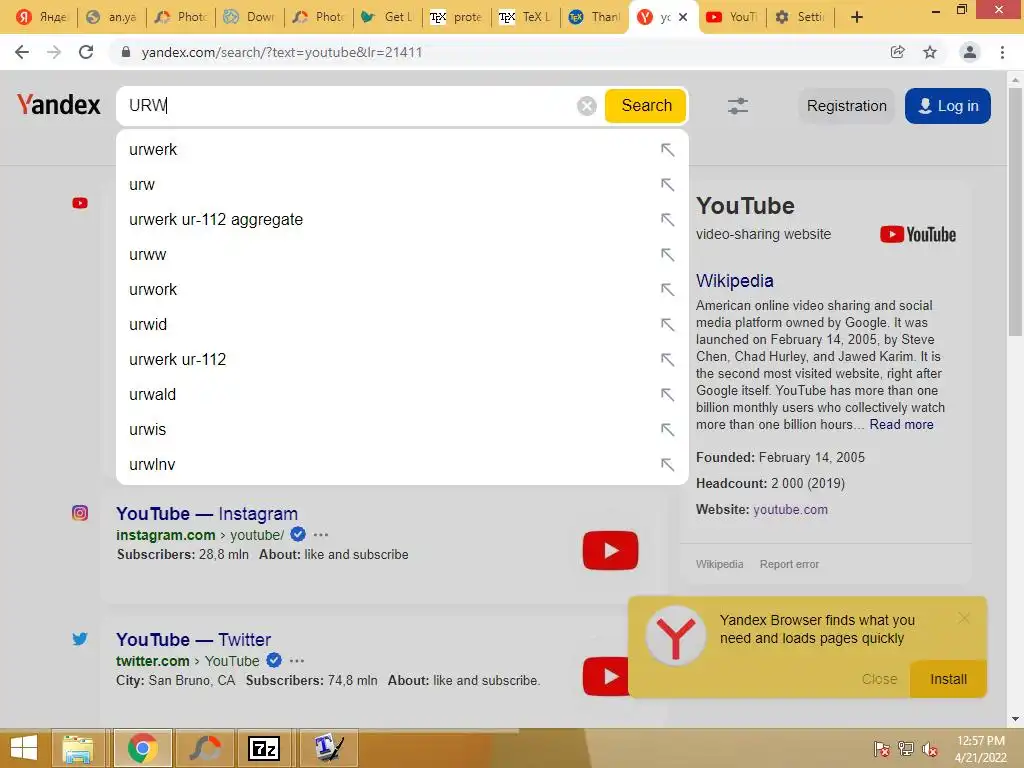Open the "YouTube — Twitter" result title
1024x768 pixels.
(193, 639)
